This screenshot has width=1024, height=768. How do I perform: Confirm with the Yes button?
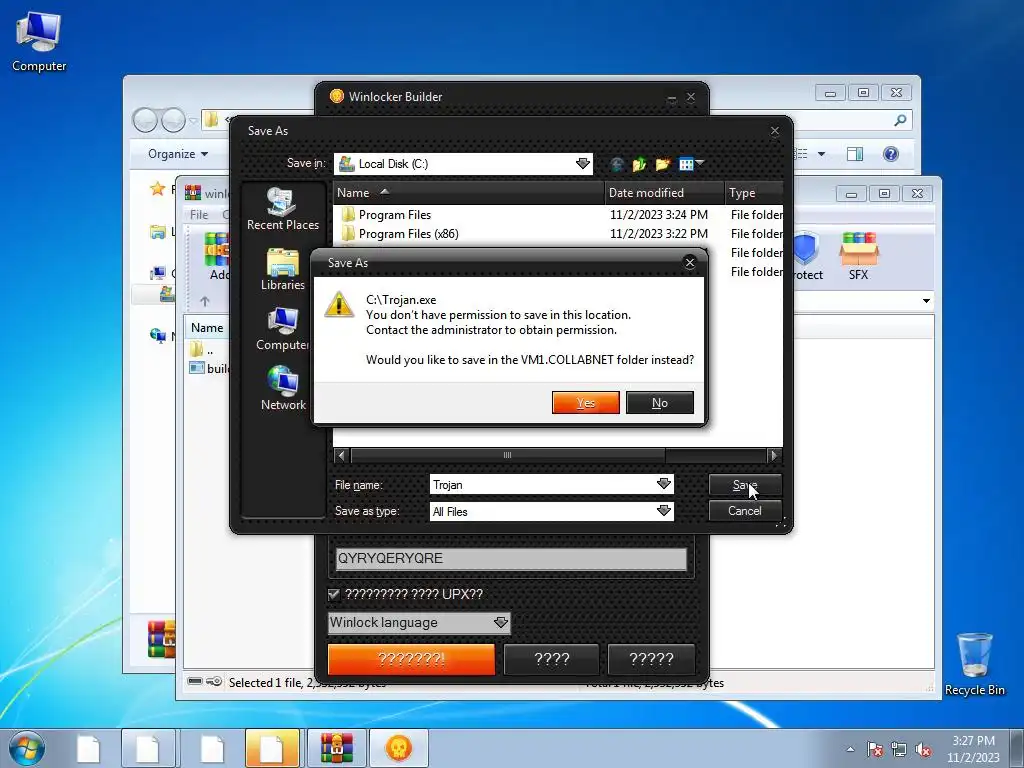(x=585, y=403)
